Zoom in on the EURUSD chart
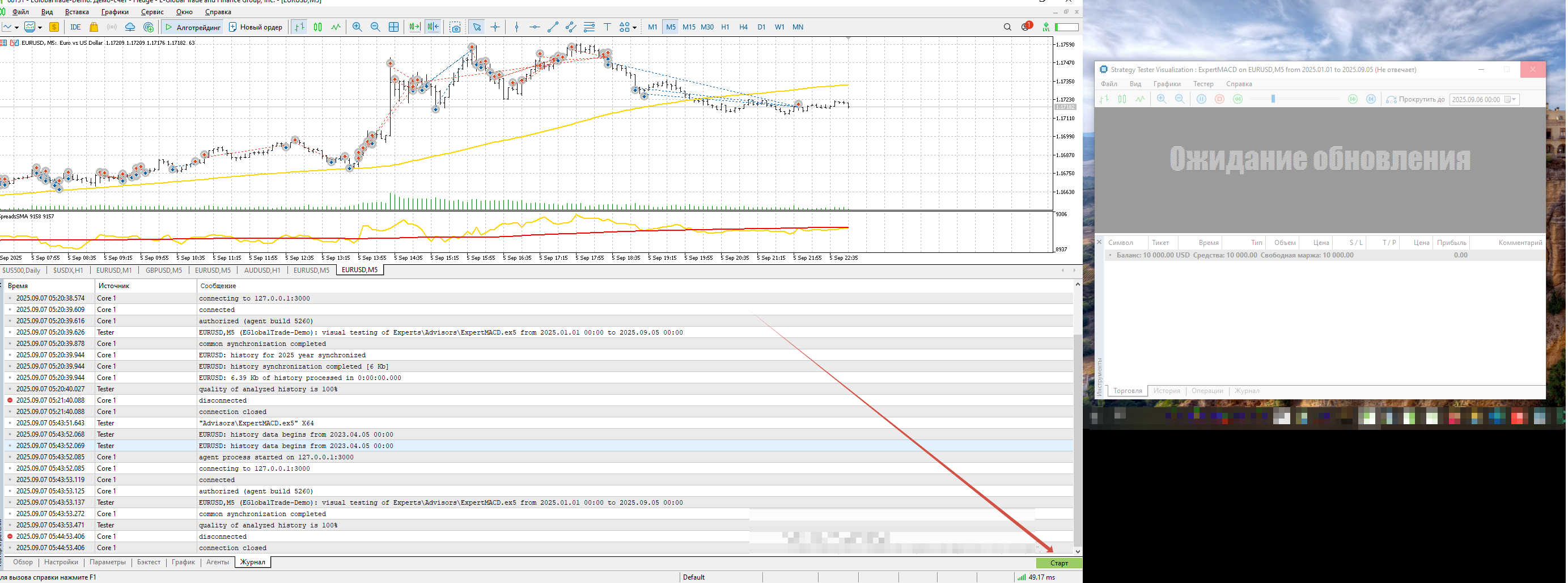 [x=357, y=27]
